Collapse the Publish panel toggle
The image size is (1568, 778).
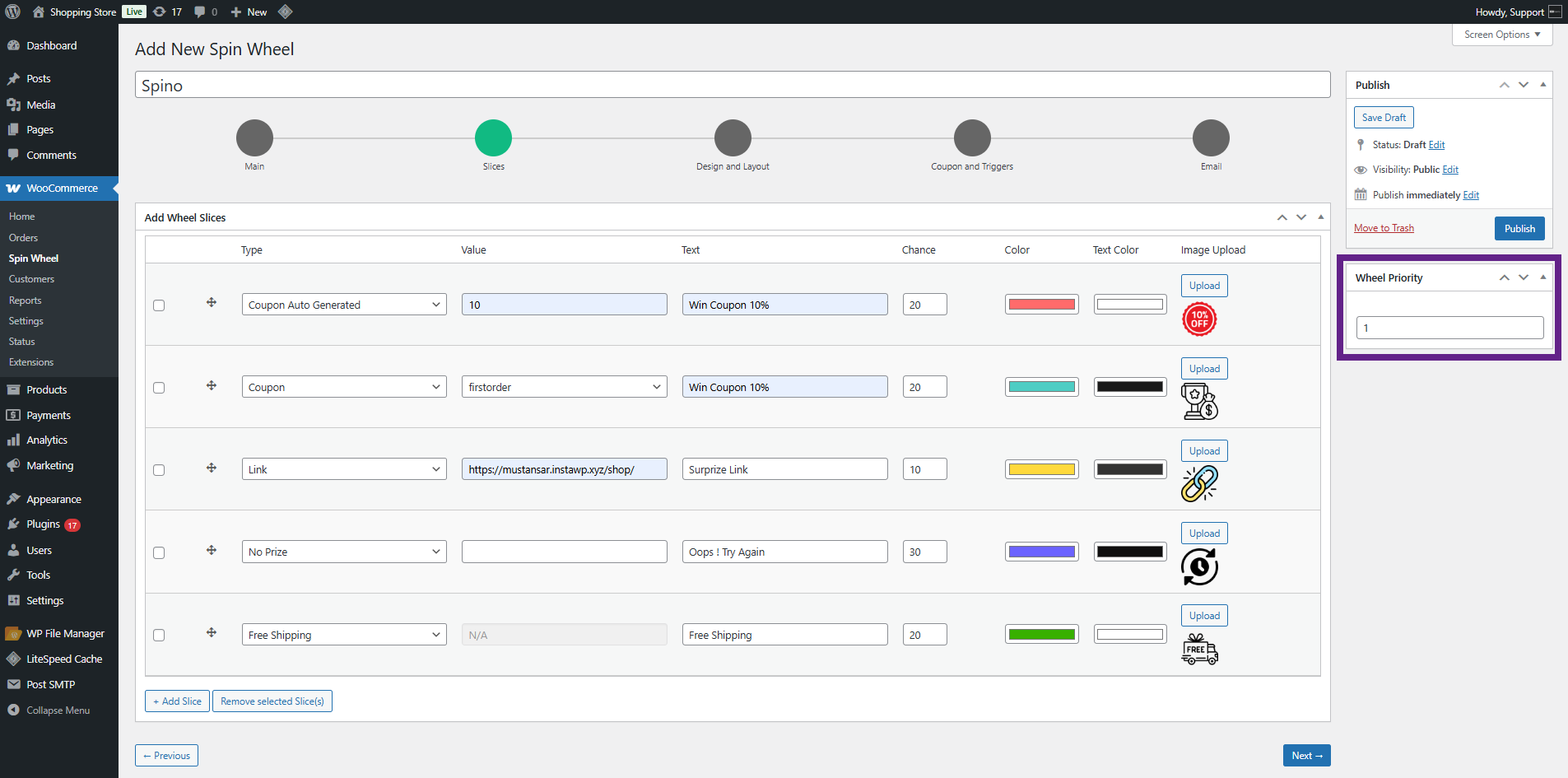(x=1542, y=85)
